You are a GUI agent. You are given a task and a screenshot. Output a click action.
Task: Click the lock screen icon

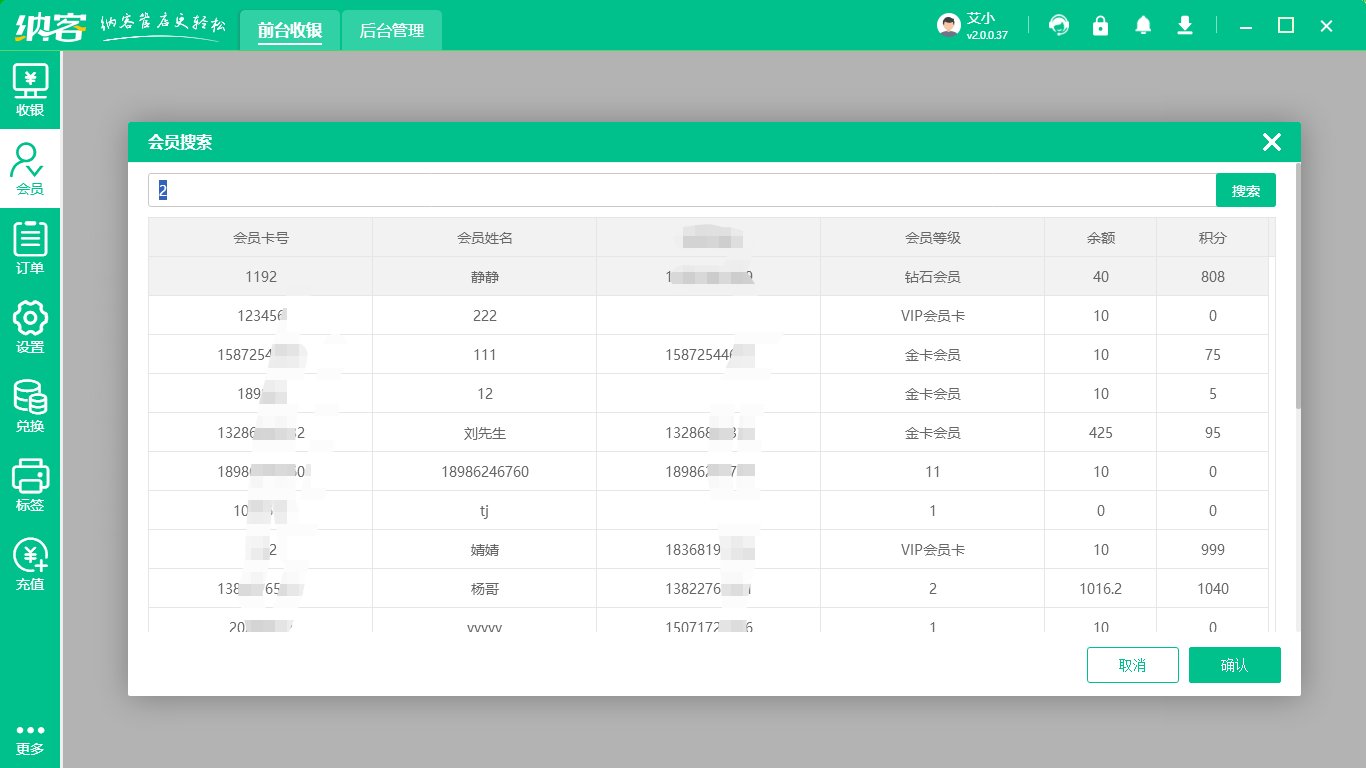point(1101,26)
